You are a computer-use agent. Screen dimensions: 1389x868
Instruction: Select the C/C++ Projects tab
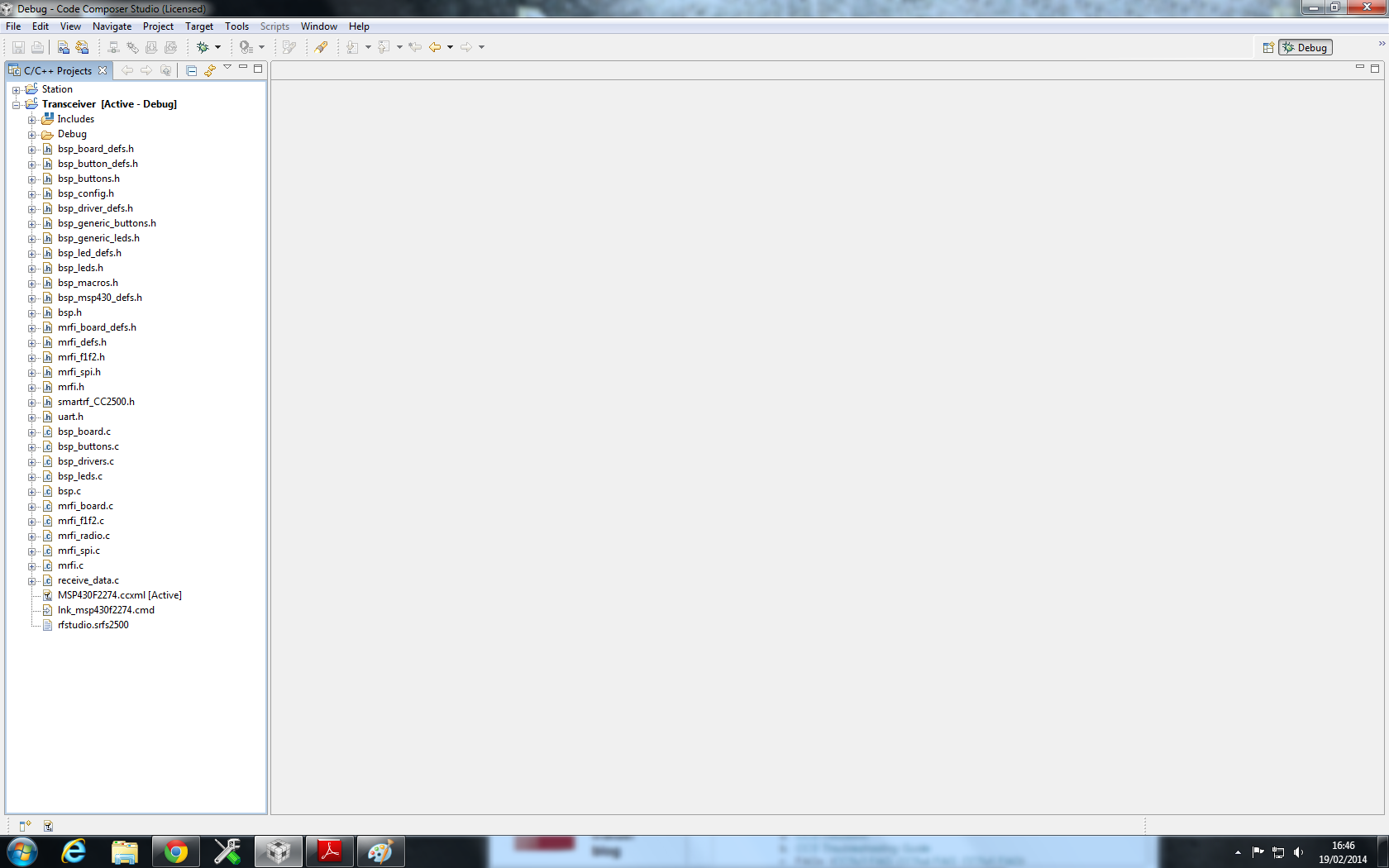58,71
